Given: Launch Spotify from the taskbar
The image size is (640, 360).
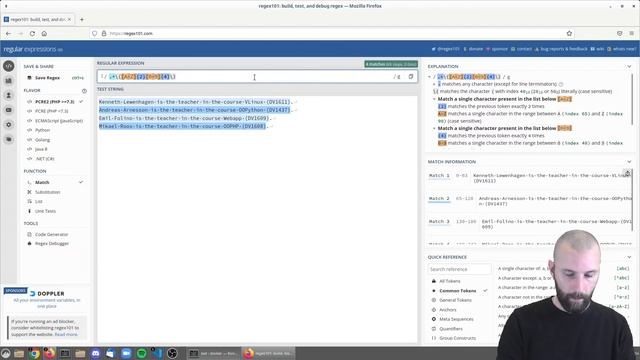Looking at the screenshot, I should (142, 353).
